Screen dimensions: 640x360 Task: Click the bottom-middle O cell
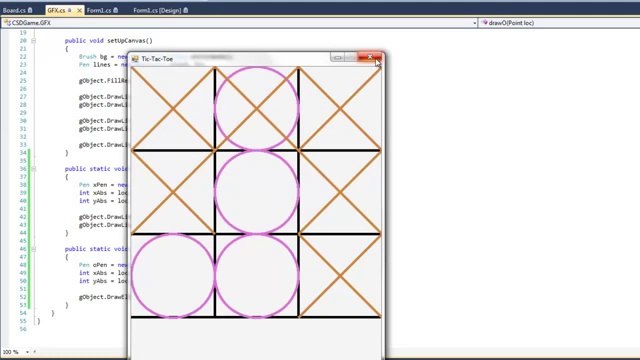(257, 276)
